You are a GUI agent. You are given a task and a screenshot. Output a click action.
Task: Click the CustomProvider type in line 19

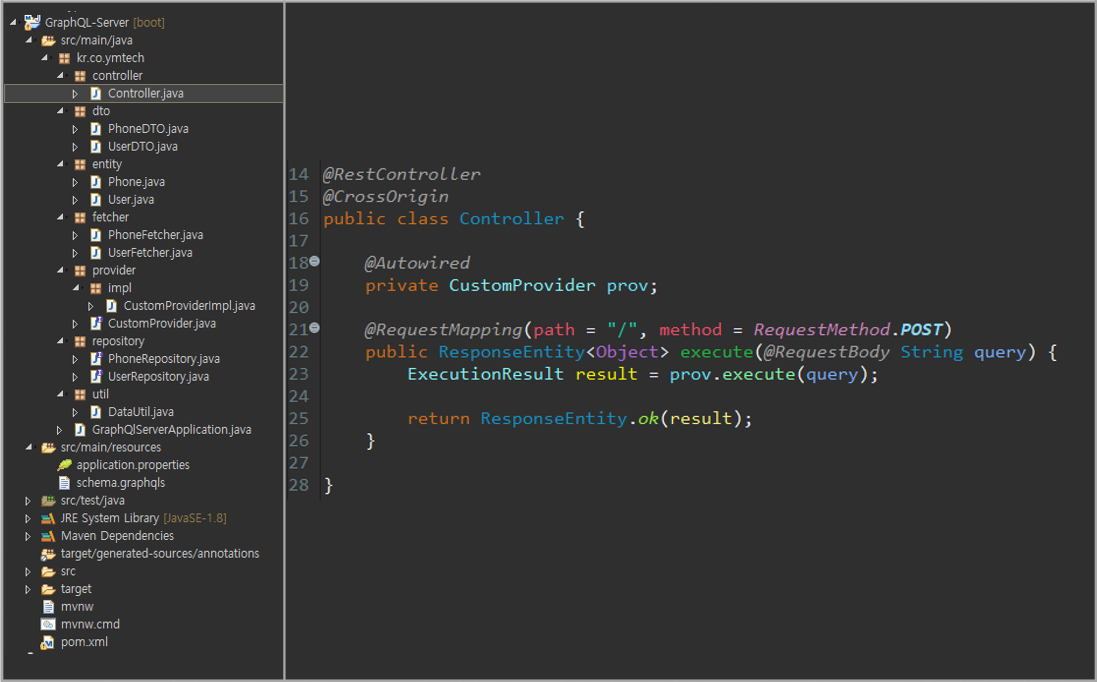[x=521, y=285]
